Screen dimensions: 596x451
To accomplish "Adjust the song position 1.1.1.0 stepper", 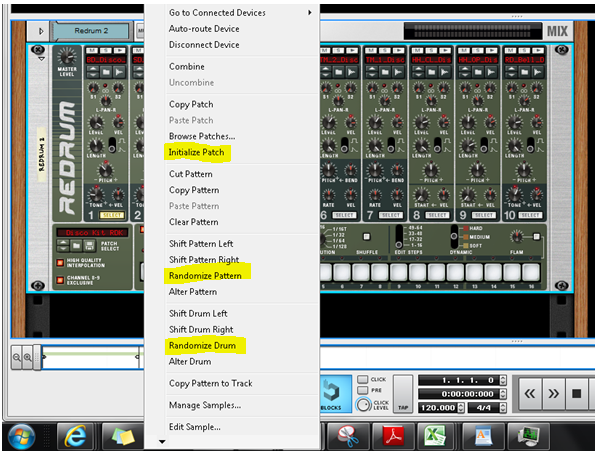I will coord(503,380).
